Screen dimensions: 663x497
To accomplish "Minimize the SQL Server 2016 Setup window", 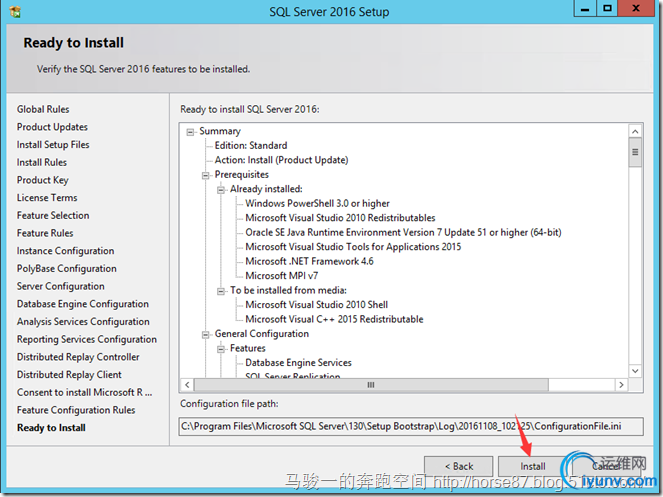I will [x=585, y=8].
